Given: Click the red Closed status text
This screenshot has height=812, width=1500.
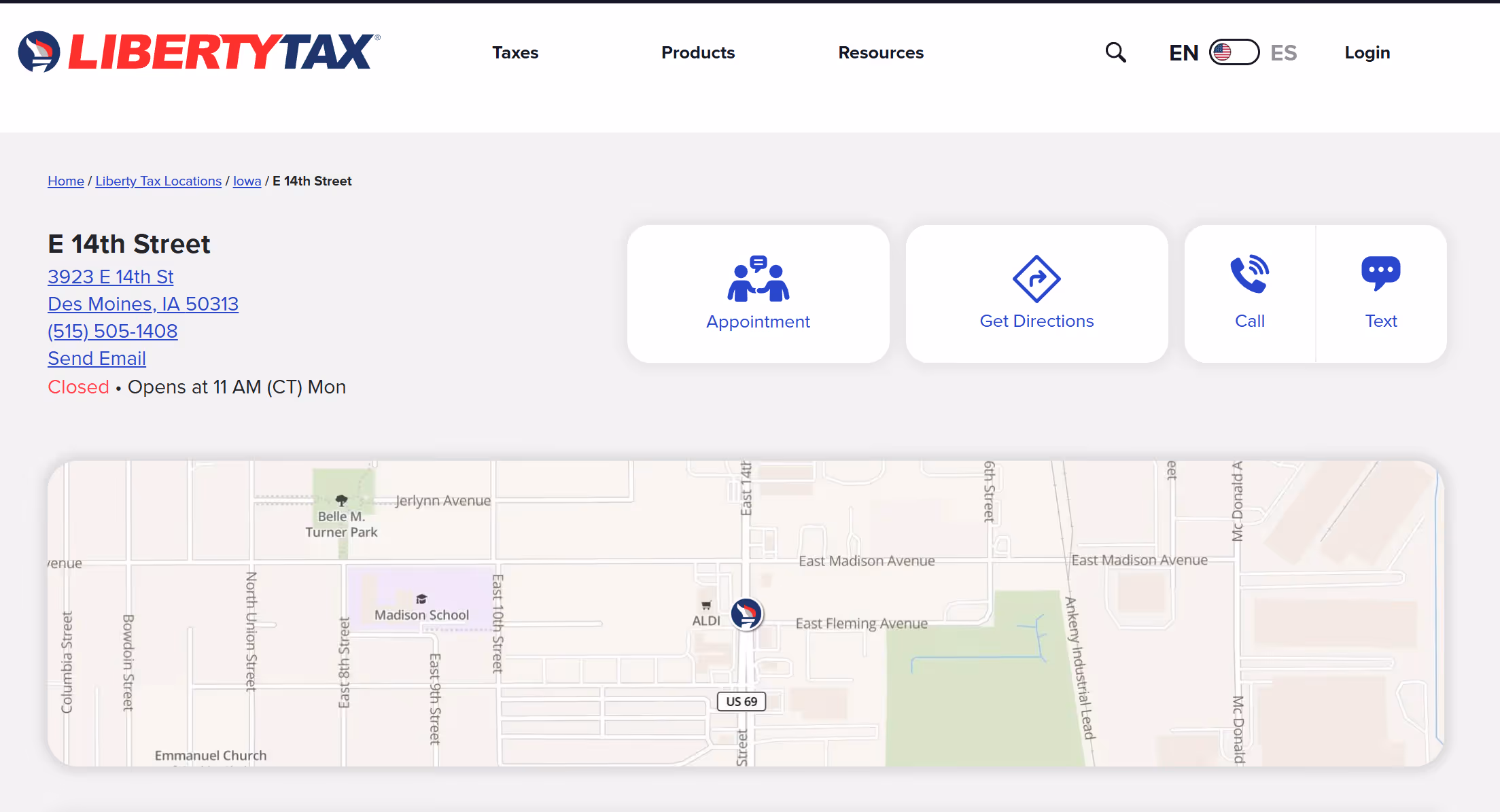Looking at the screenshot, I should point(78,387).
